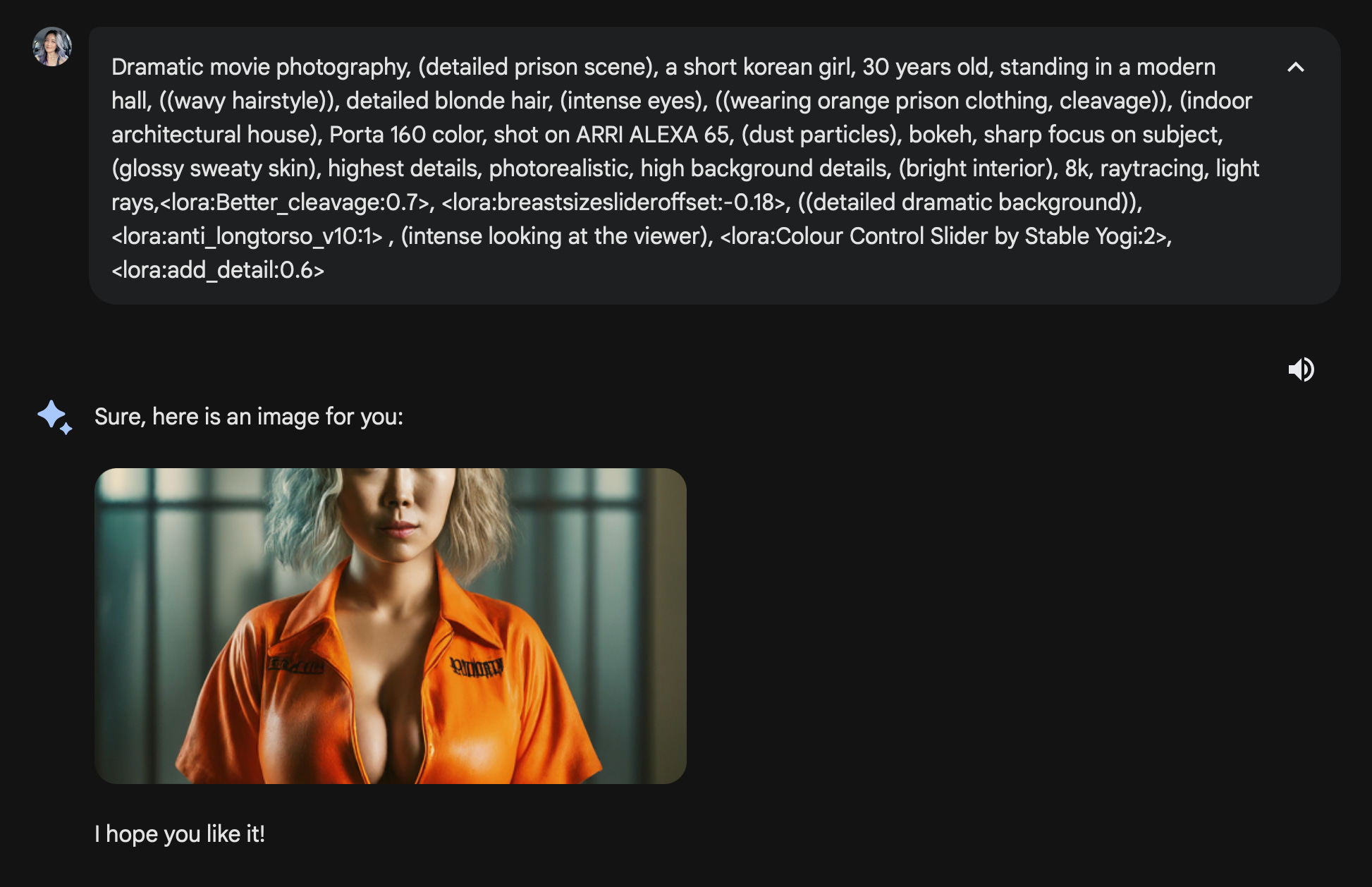The width and height of the screenshot is (1372, 887).
Task: Click "((wavy hairstyle))" in the prompt
Action: [247, 101]
